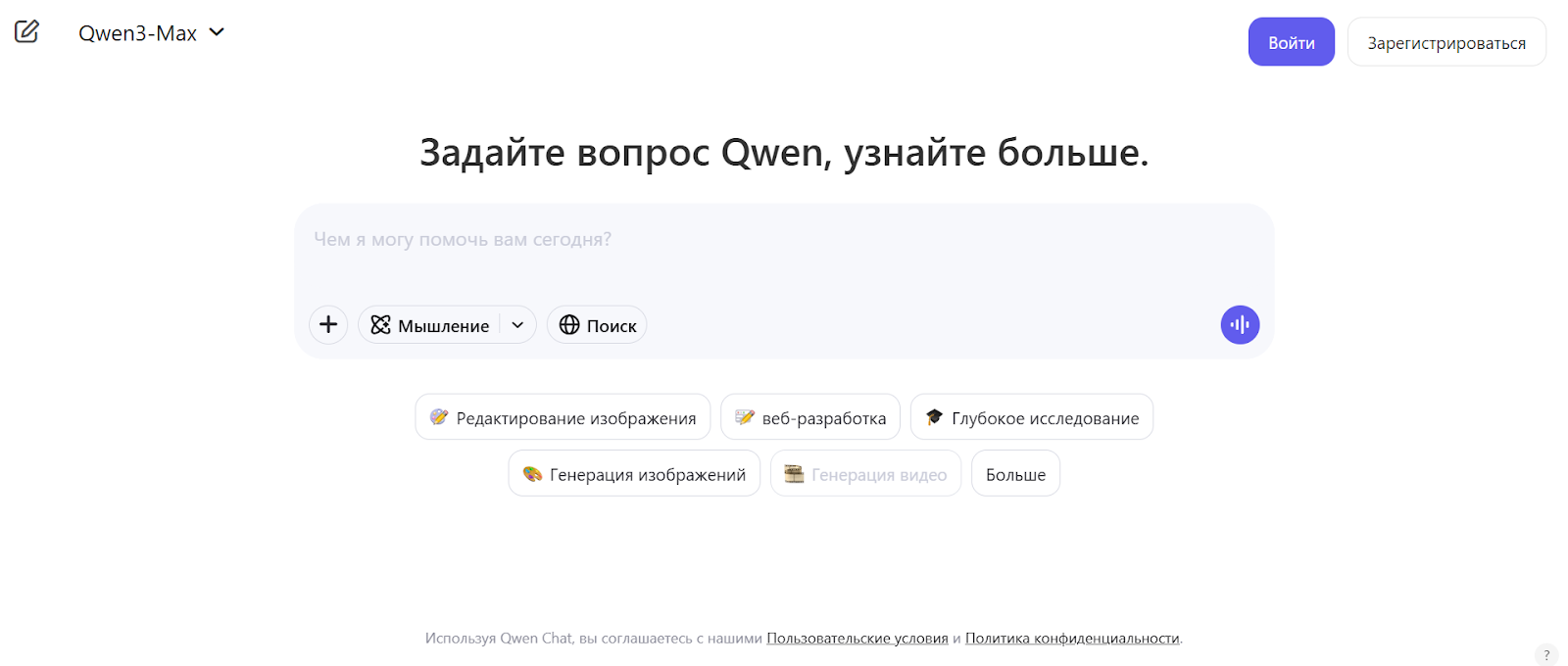Screen dimensions: 1568x666
Task: Select the Генерация видео suggestion chip
Action: 865,474
